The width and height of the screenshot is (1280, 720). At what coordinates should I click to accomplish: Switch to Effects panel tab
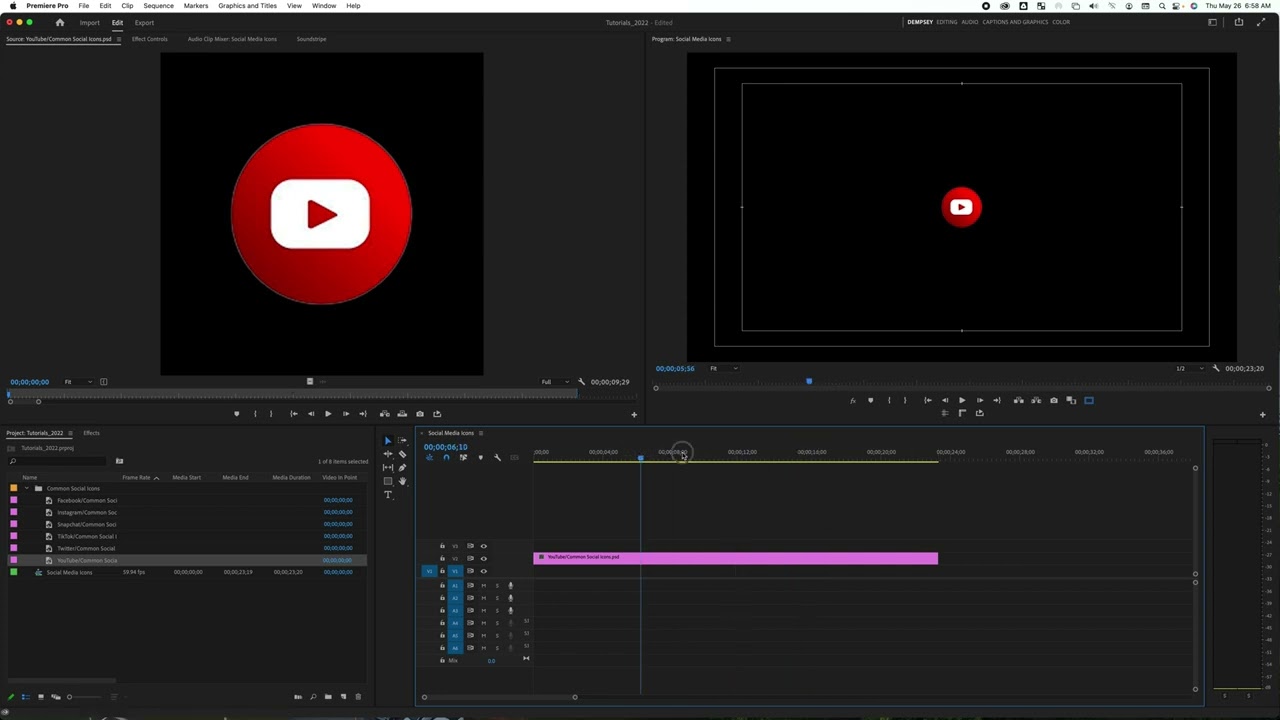91,433
